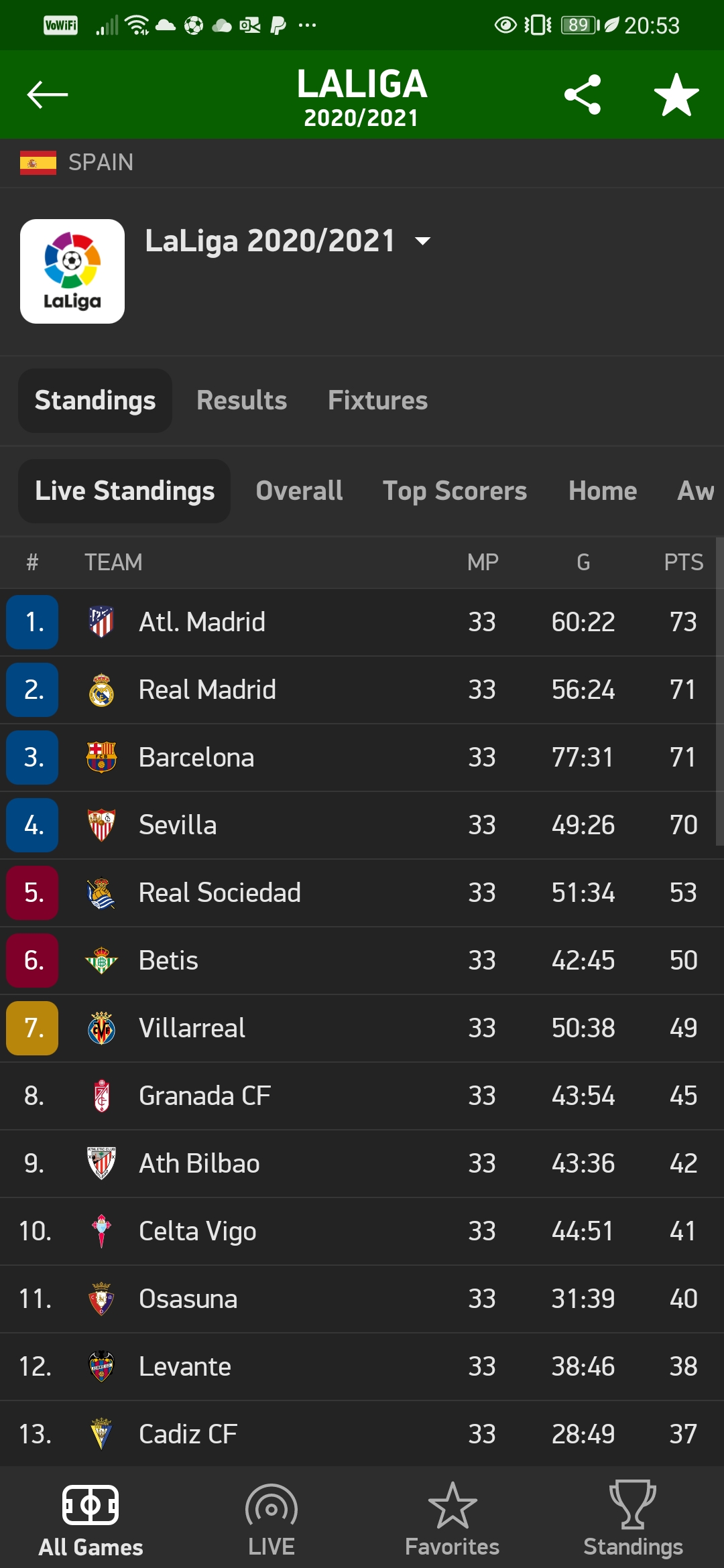Tap the share icon in header

582,94
